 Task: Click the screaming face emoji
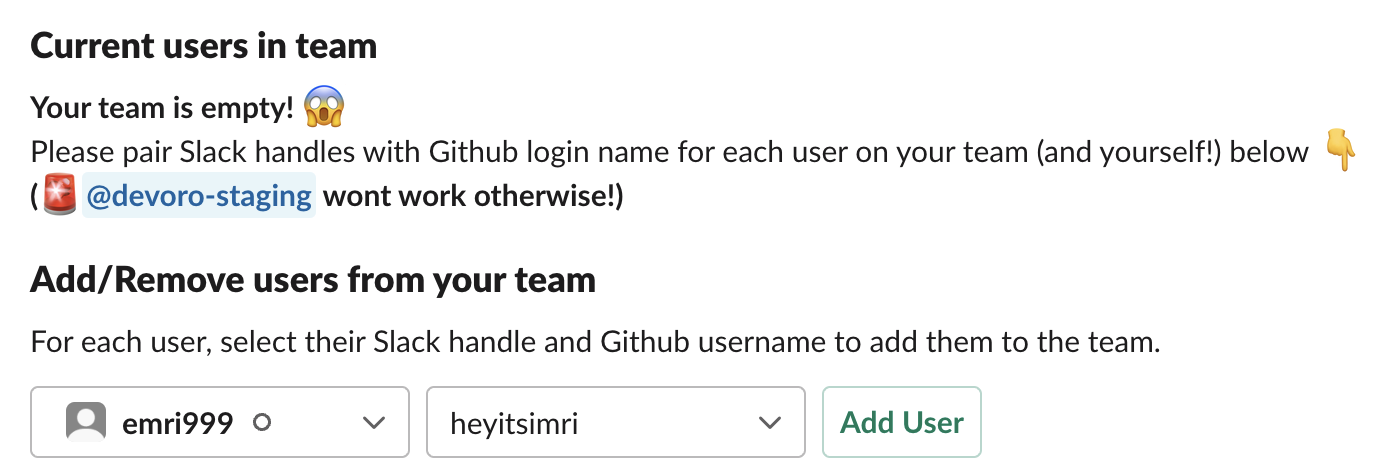click(x=325, y=105)
